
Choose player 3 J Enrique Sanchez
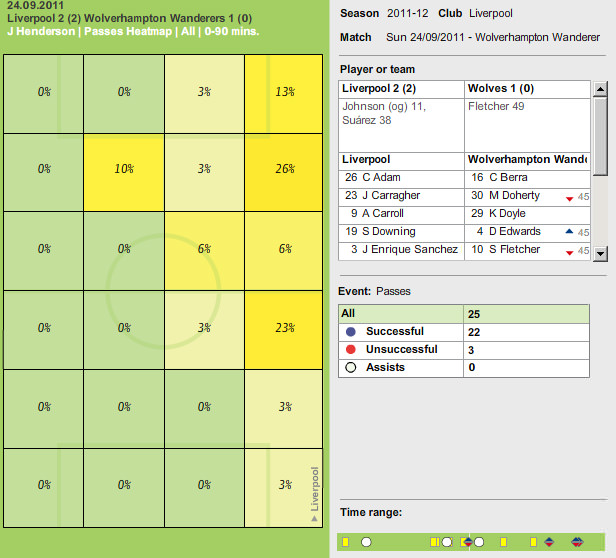click(402, 250)
